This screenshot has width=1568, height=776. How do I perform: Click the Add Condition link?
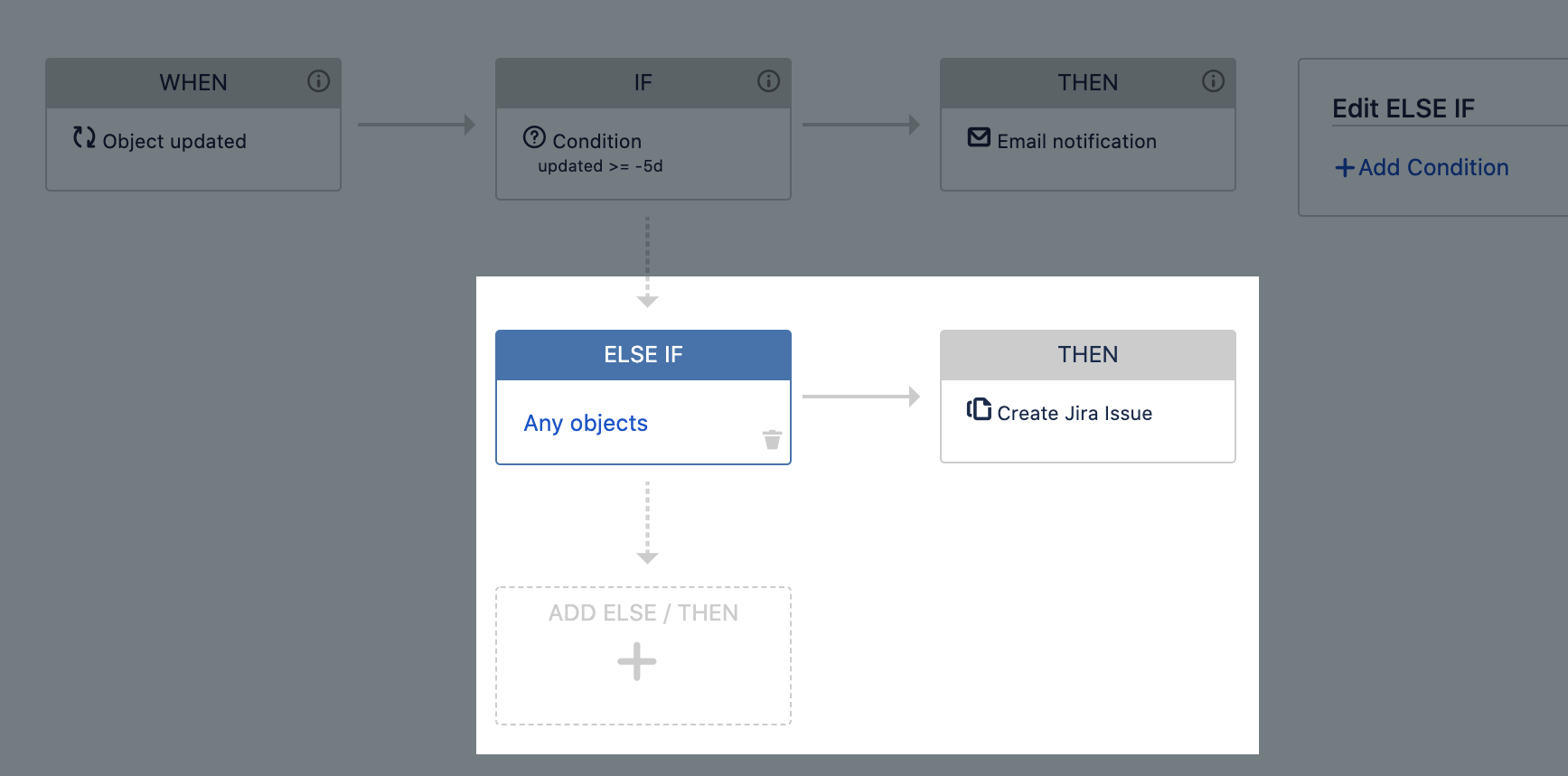pyautogui.click(x=1432, y=168)
